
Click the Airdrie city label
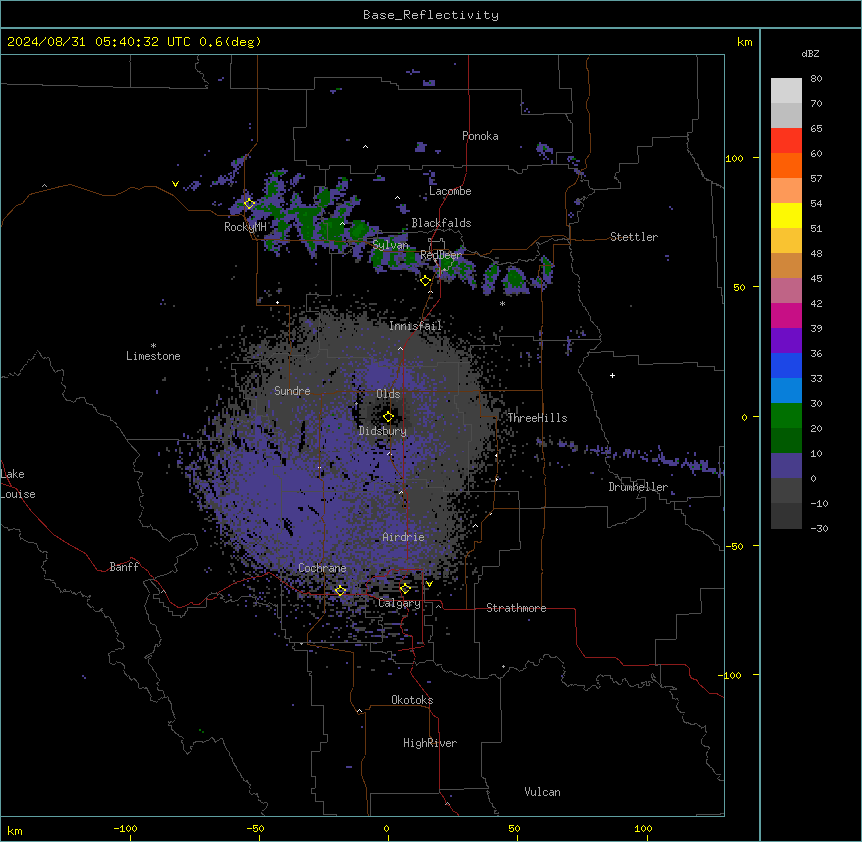[x=404, y=537]
